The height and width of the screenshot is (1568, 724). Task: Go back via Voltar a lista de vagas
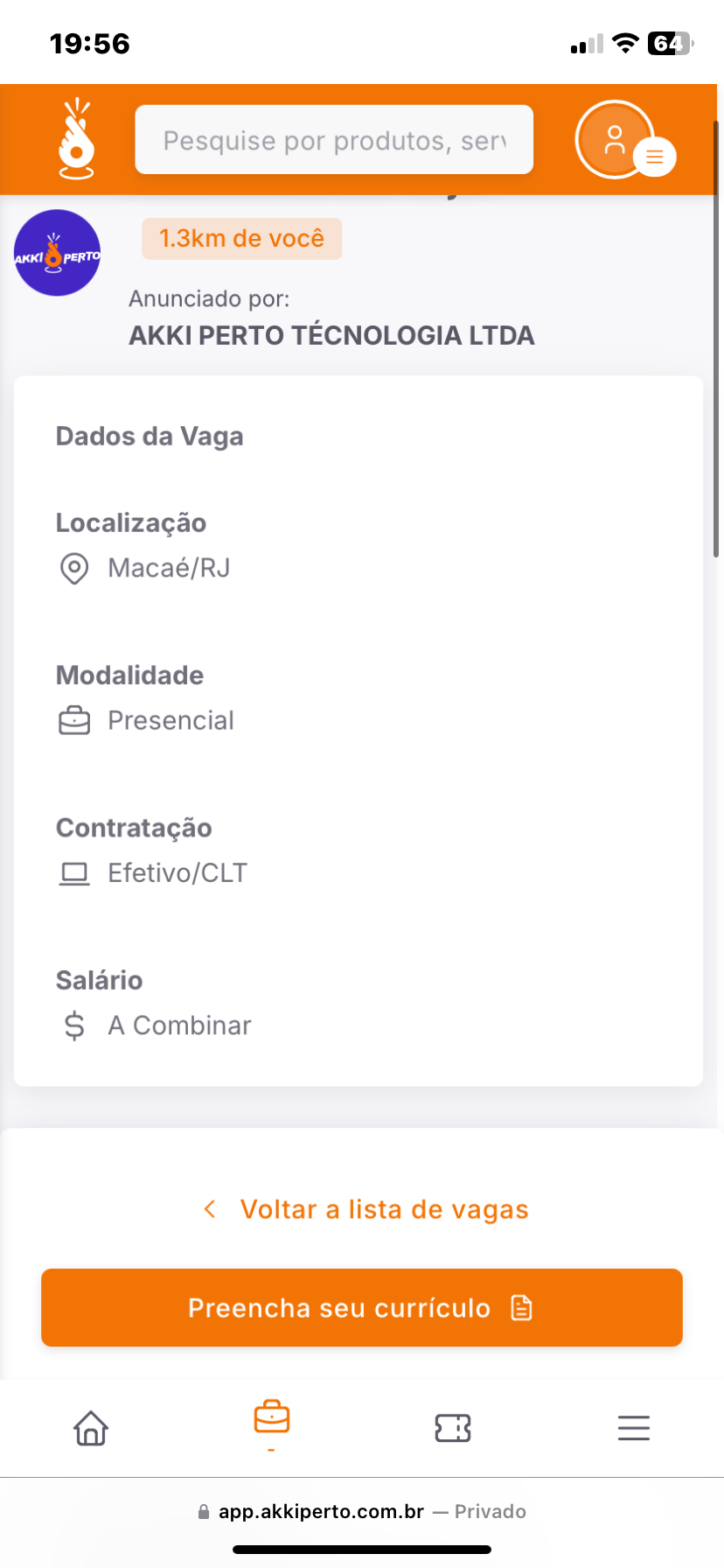click(x=384, y=1209)
